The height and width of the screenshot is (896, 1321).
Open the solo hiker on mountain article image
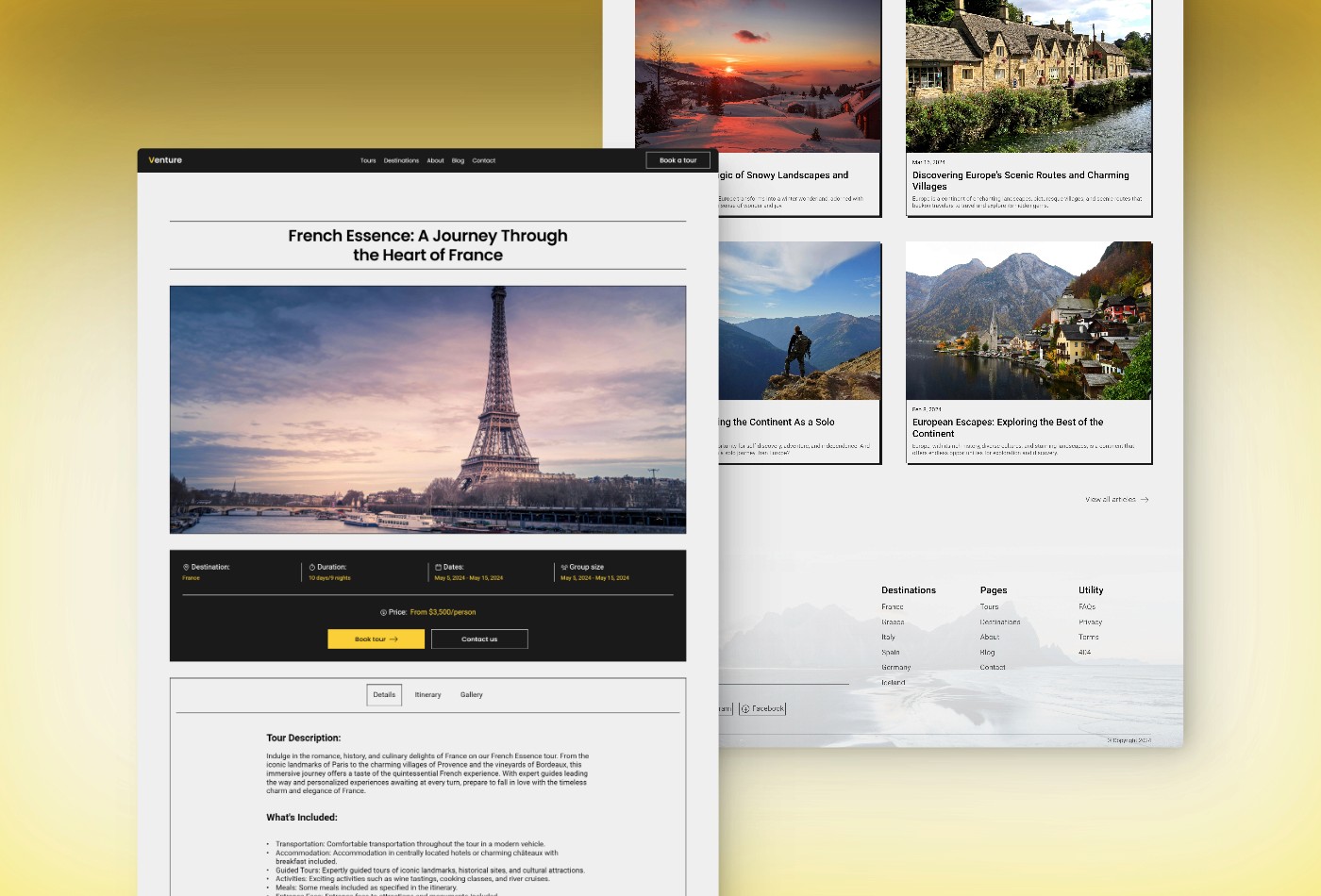pyautogui.click(x=799, y=321)
